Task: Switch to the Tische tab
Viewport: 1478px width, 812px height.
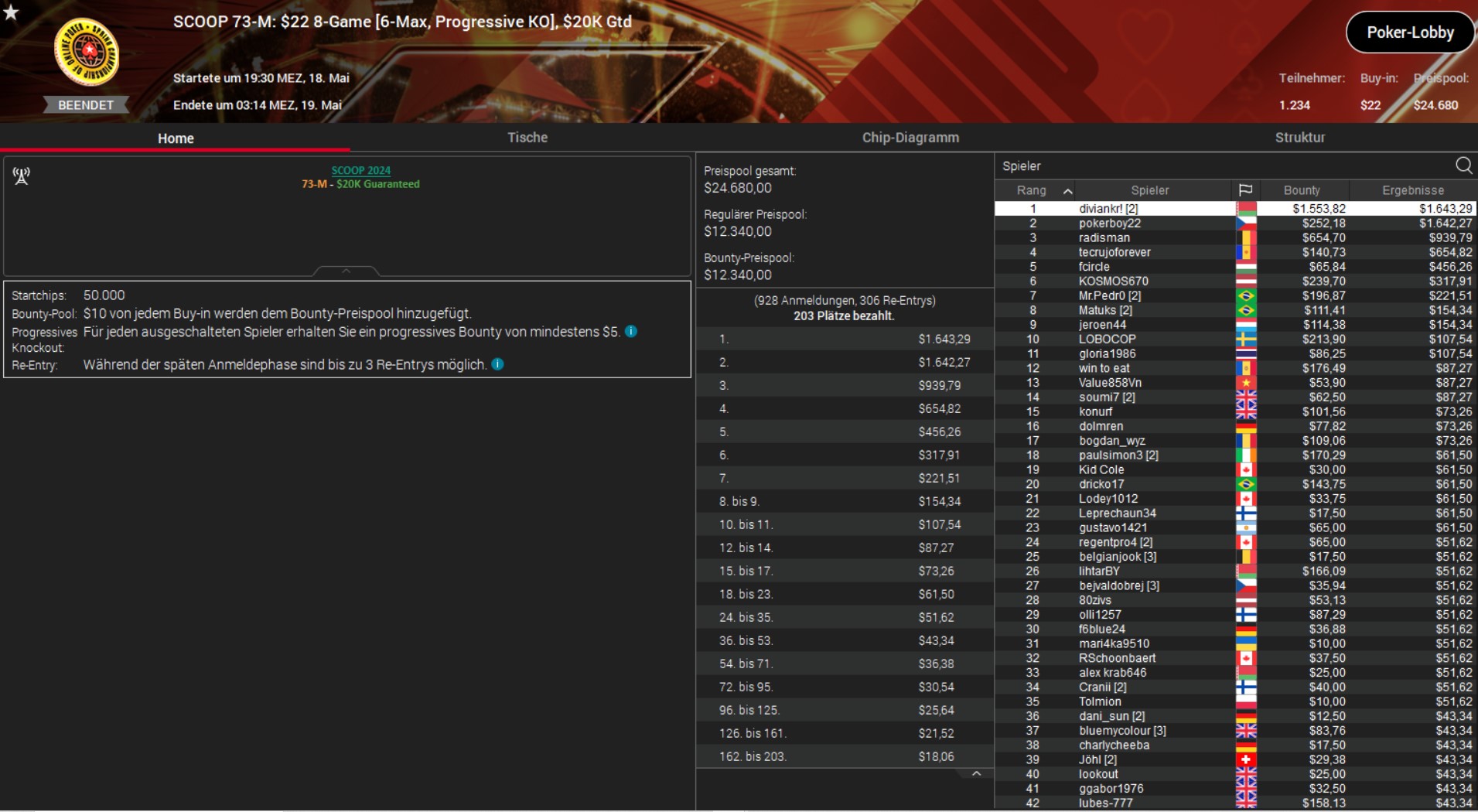Action: [527, 138]
